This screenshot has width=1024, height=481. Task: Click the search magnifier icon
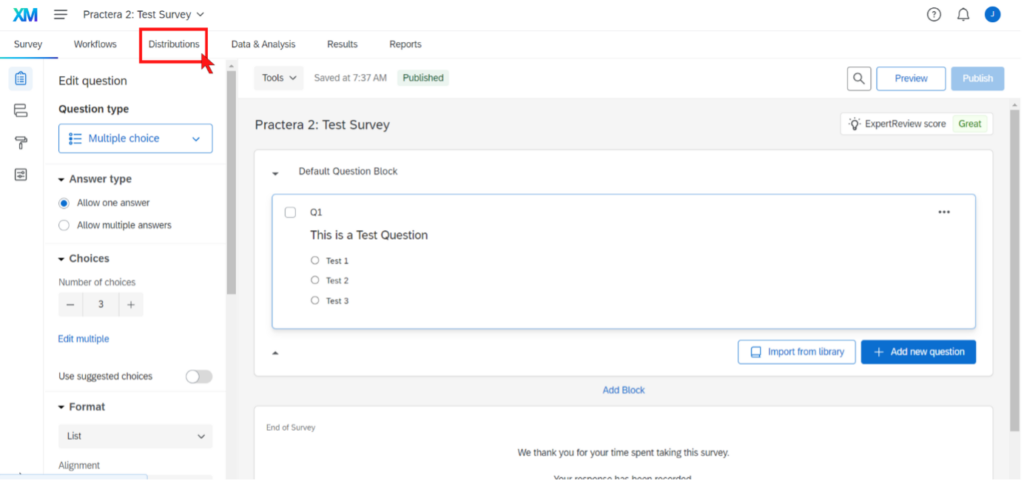tap(858, 78)
